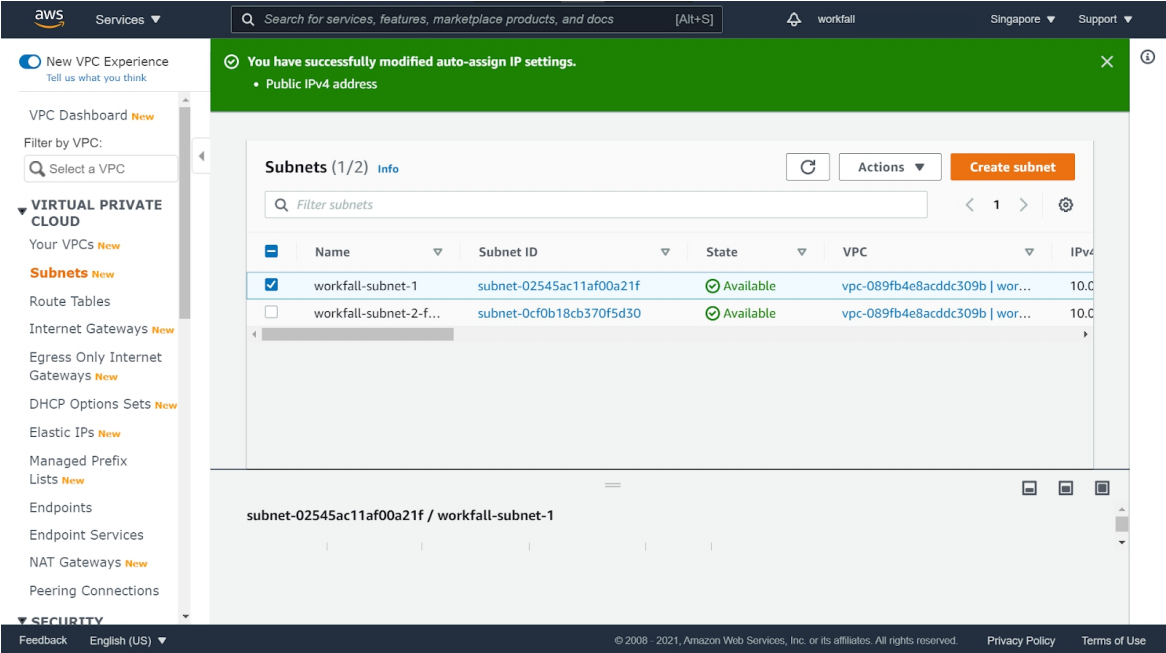The height and width of the screenshot is (653, 1166).
Task: Go to previous page of subnets
Action: point(970,205)
